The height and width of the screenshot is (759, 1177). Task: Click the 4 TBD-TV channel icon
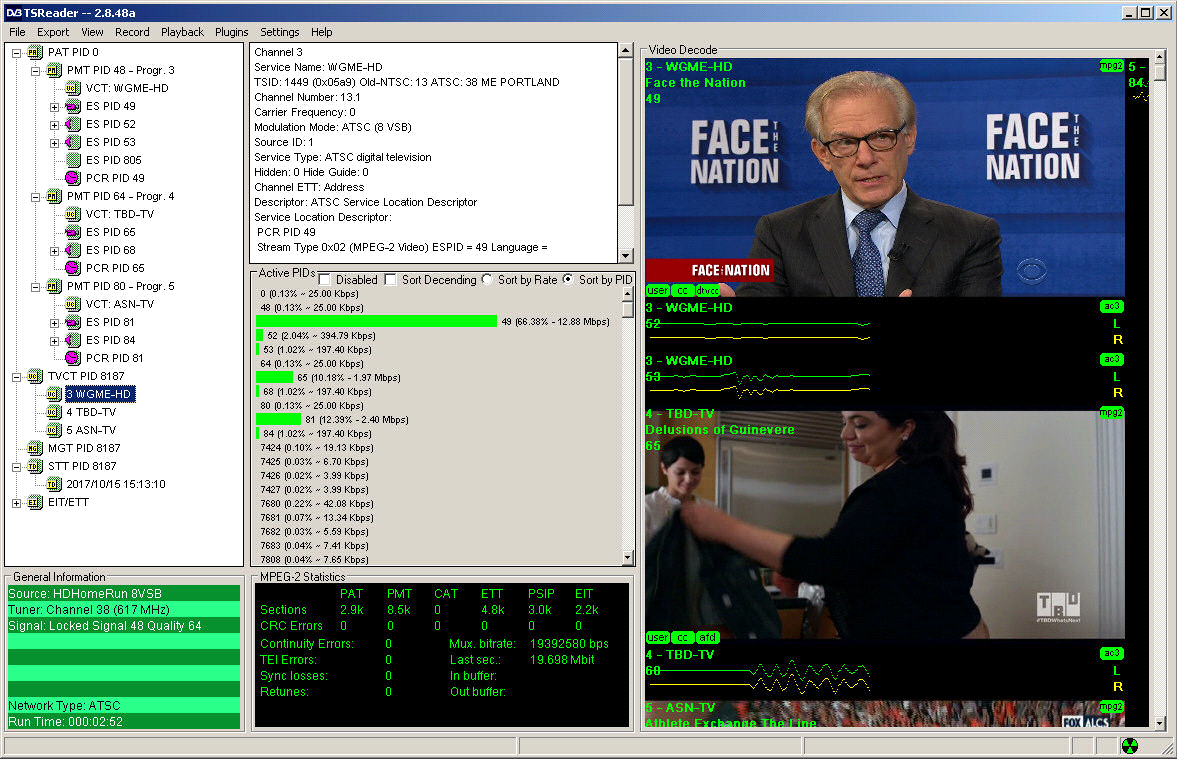point(53,412)
